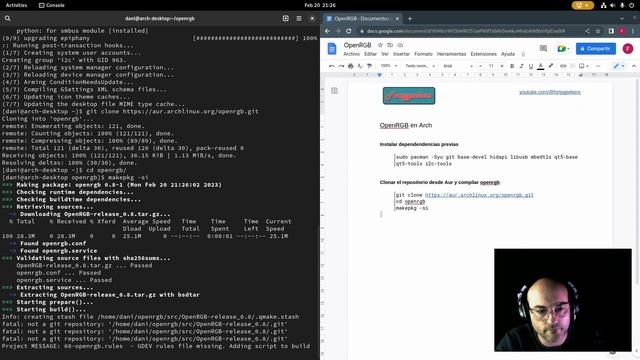Click Activities in the top bar
The width and height of the screenshot is (640, 360).
[16, 5]
